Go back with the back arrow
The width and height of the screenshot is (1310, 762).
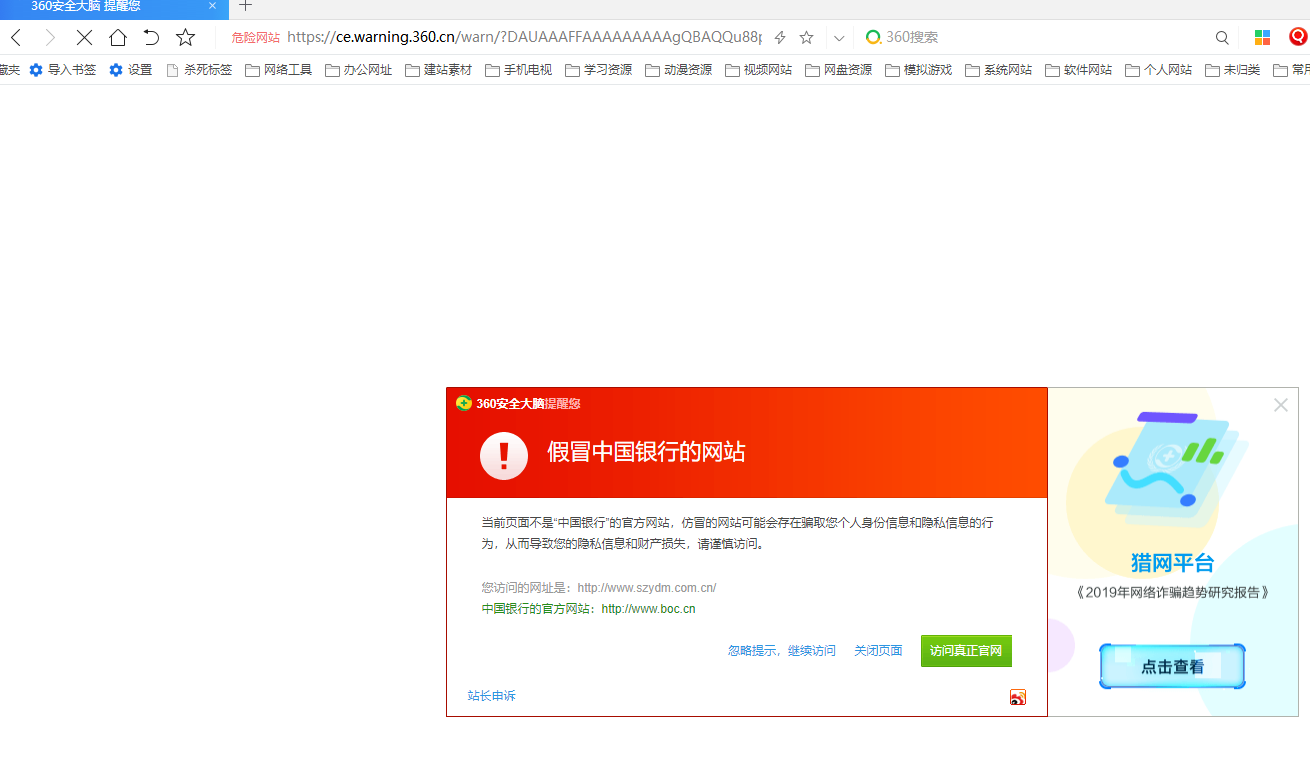tap(16, 38)
